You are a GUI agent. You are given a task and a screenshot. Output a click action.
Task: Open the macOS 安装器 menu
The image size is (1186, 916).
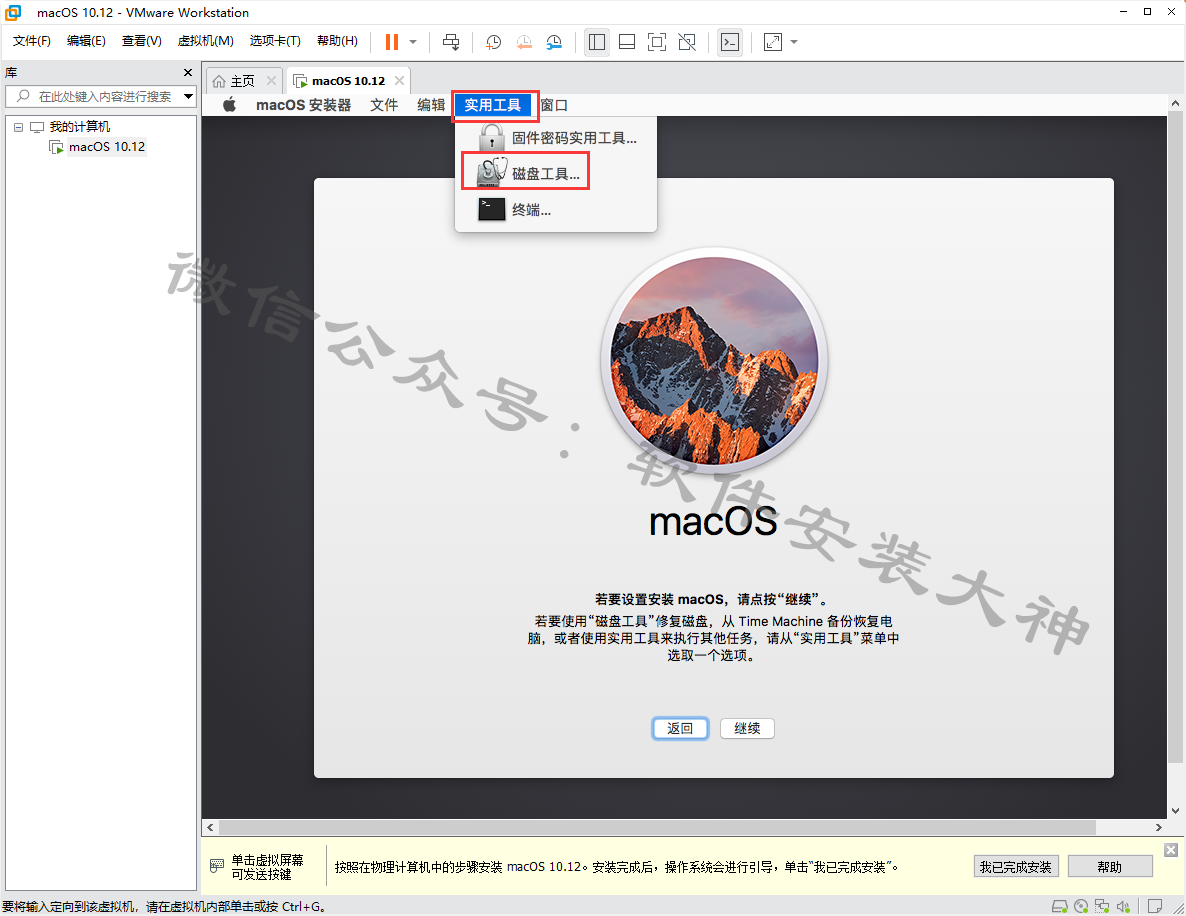click(303, 105)
